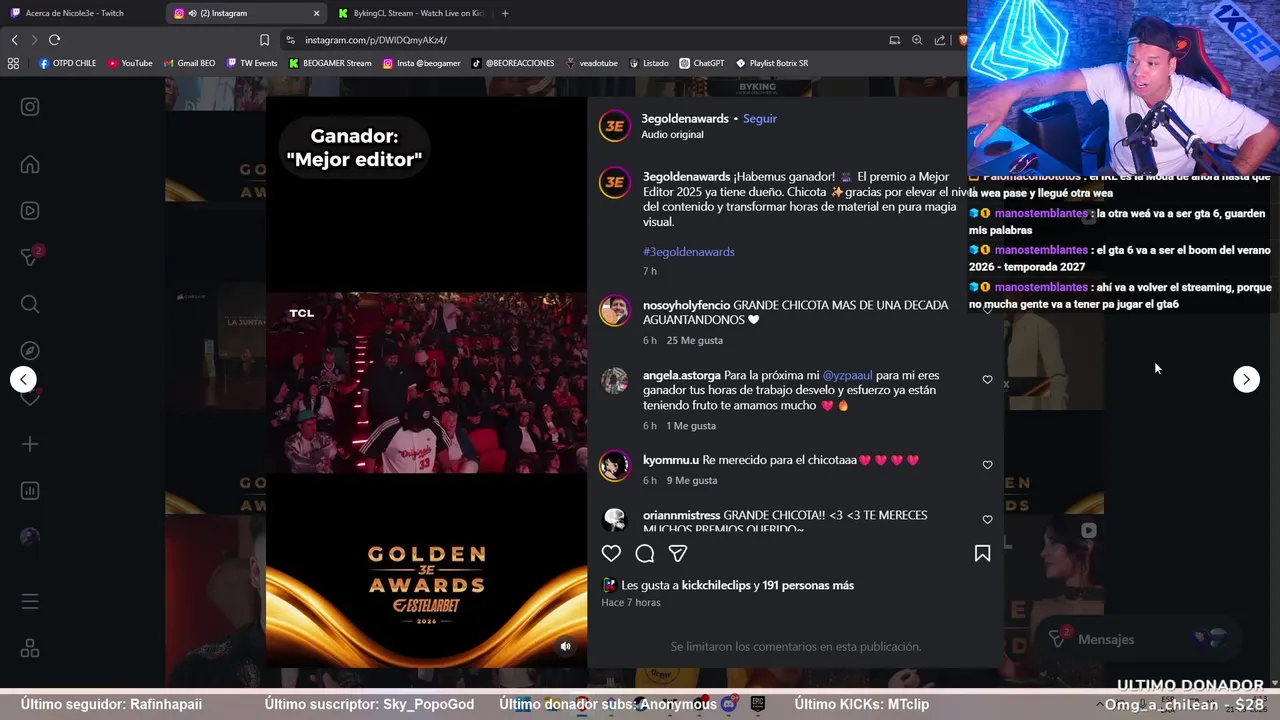Open OTPD CHILE bookmark
Viewport: 1280px width, 720px height.
click(x=67, y=63)
